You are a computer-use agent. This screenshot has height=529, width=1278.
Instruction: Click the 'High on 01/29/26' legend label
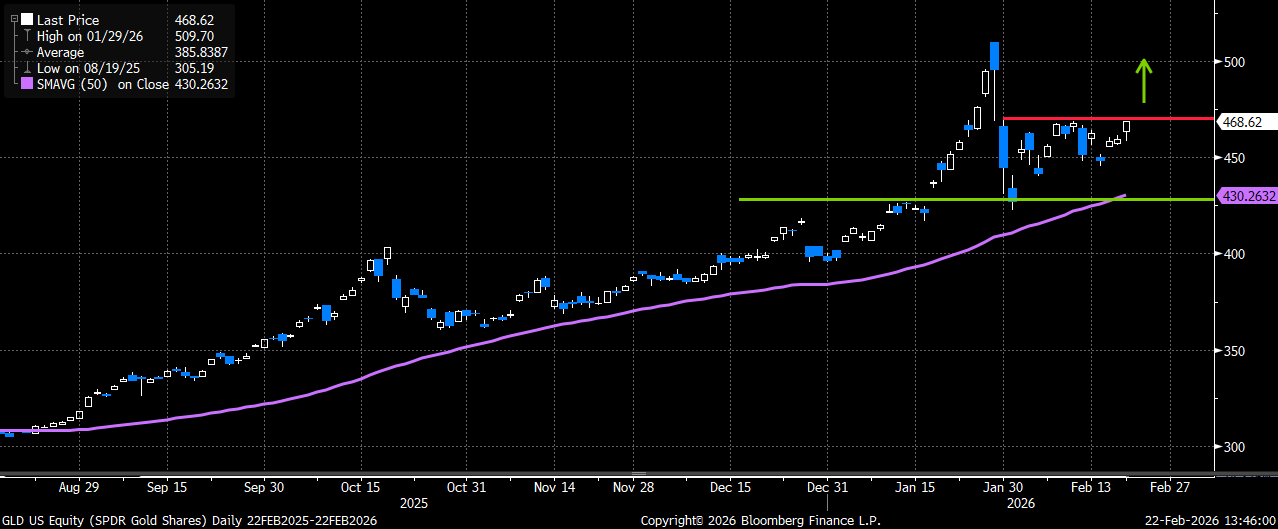point(89,36)
